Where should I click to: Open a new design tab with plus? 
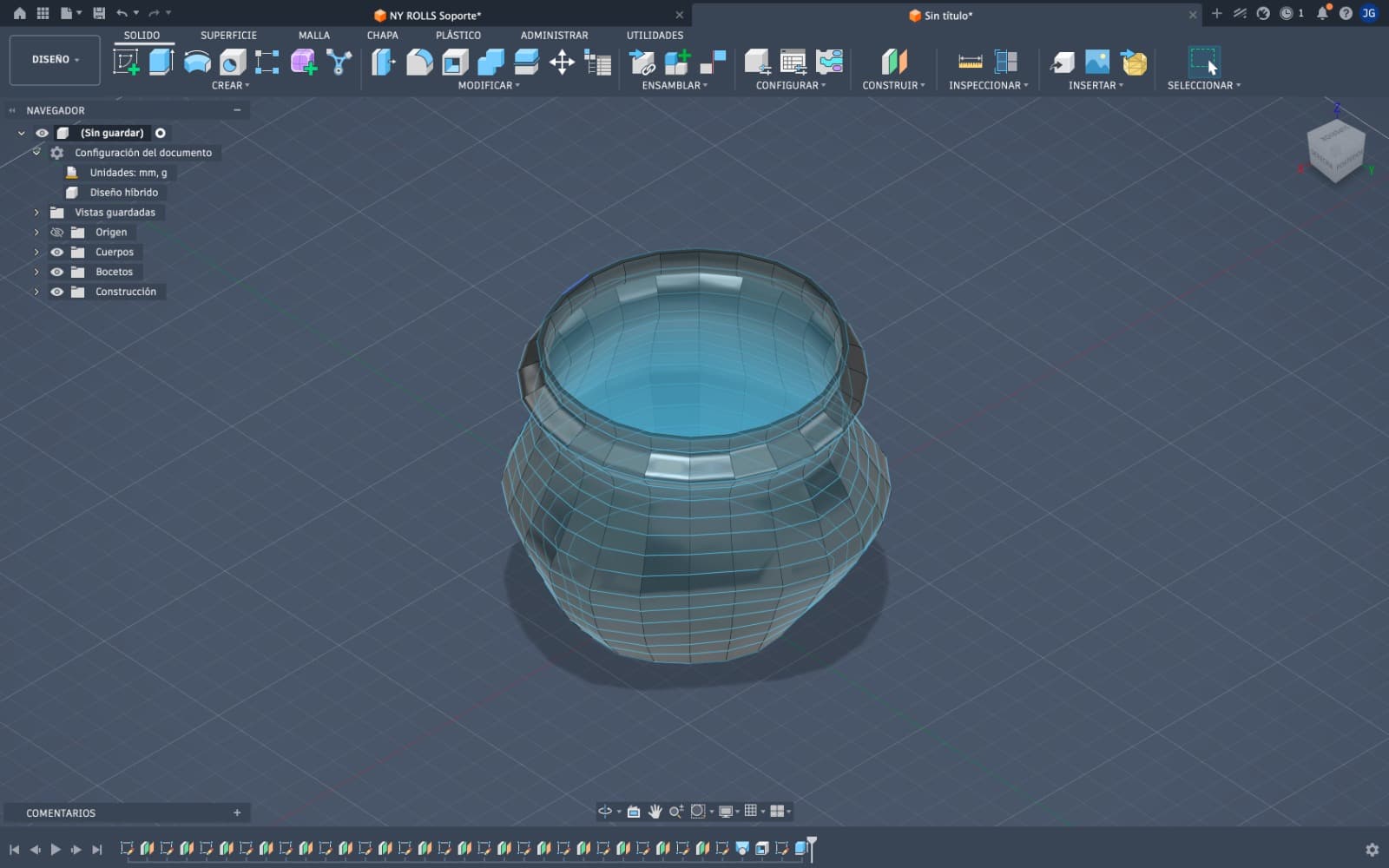click(1216, 13)
